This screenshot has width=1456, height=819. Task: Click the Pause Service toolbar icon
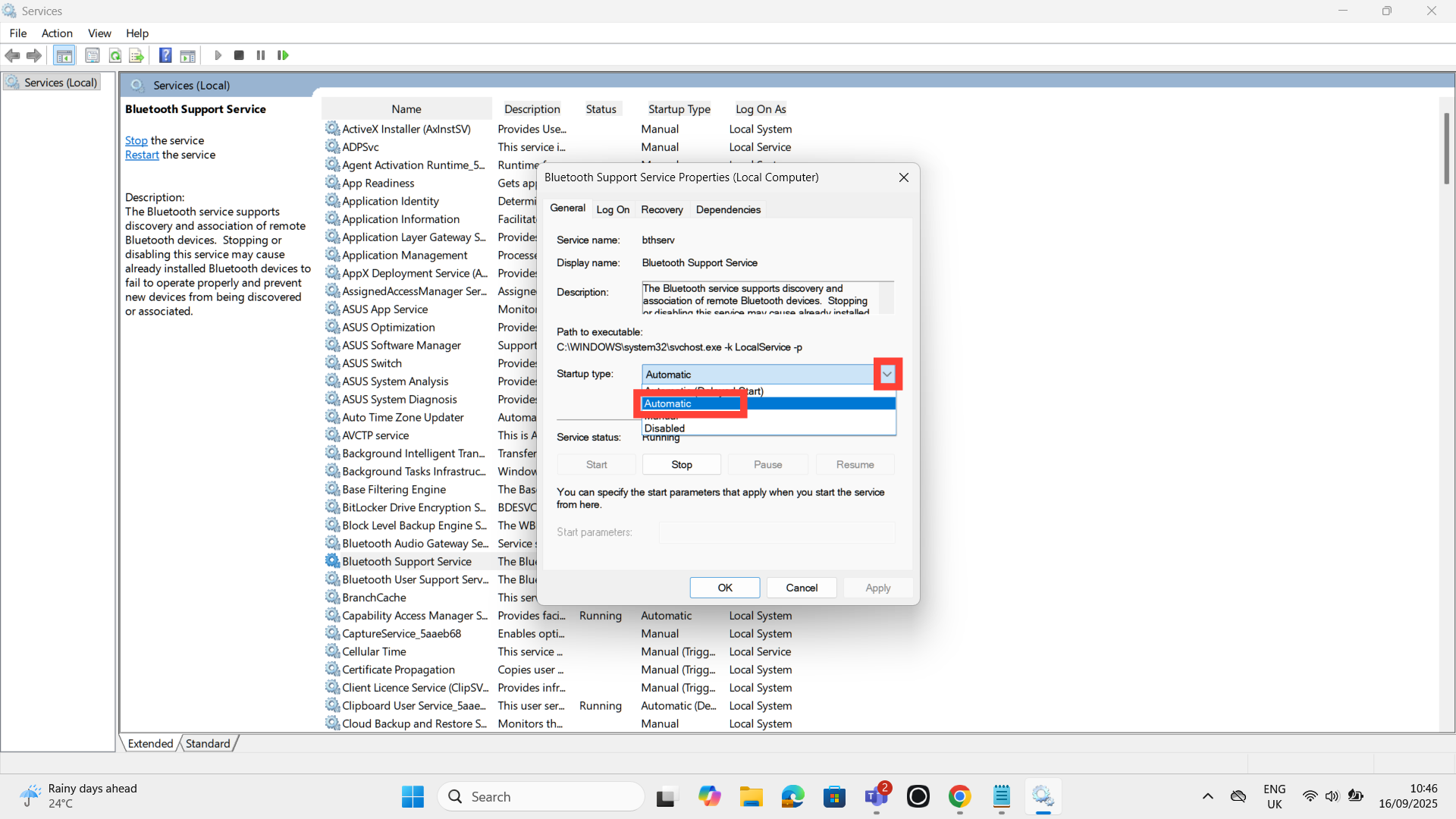[x=261, y=55]
